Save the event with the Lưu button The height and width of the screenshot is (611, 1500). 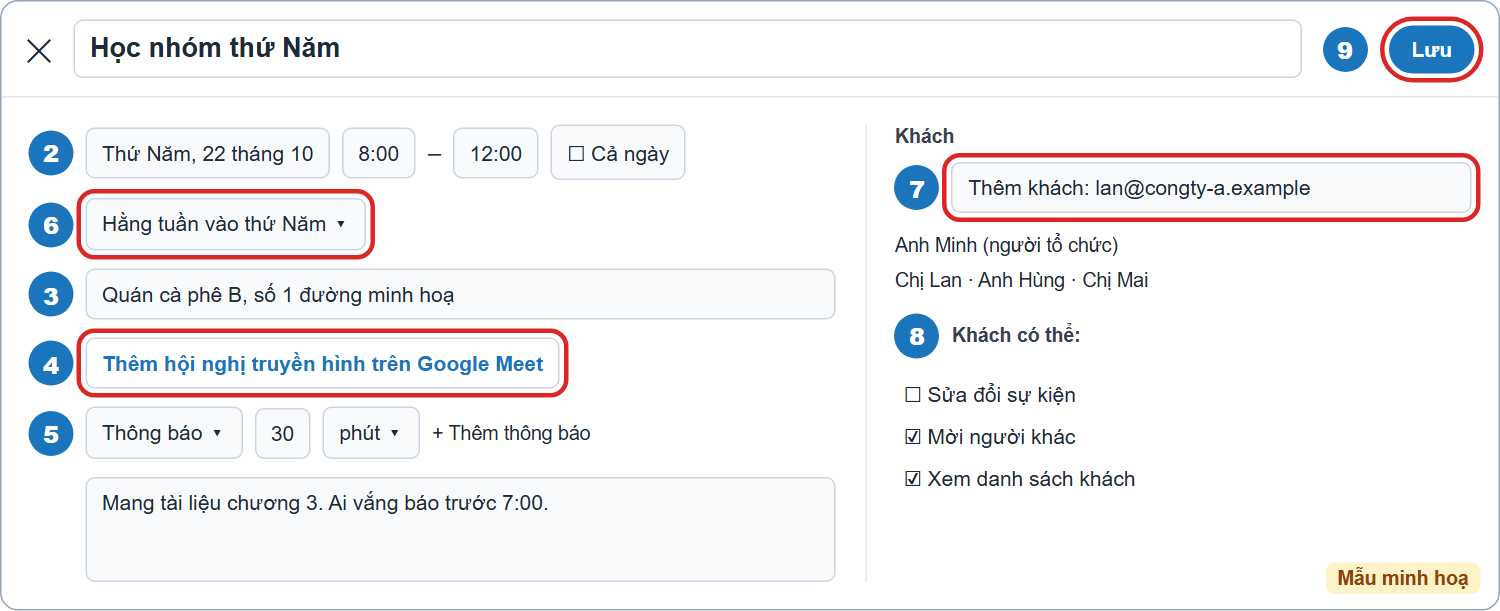click(1431, 50)
